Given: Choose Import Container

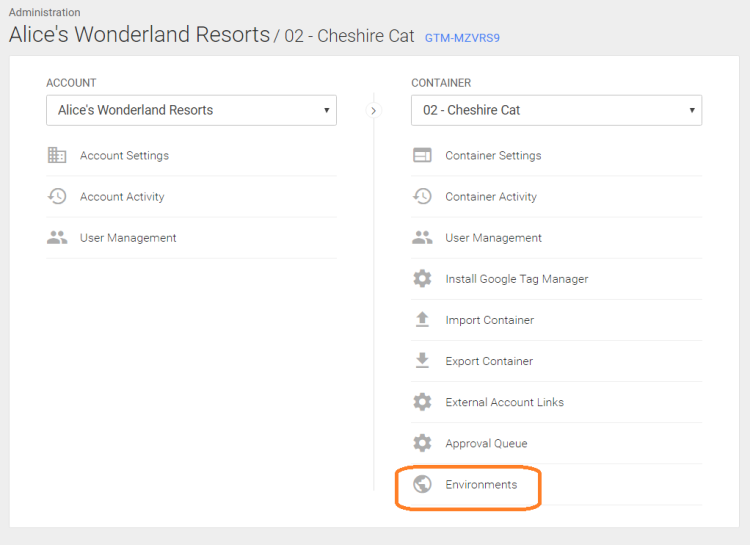Looking at the screenshot, I should [556, 320].
